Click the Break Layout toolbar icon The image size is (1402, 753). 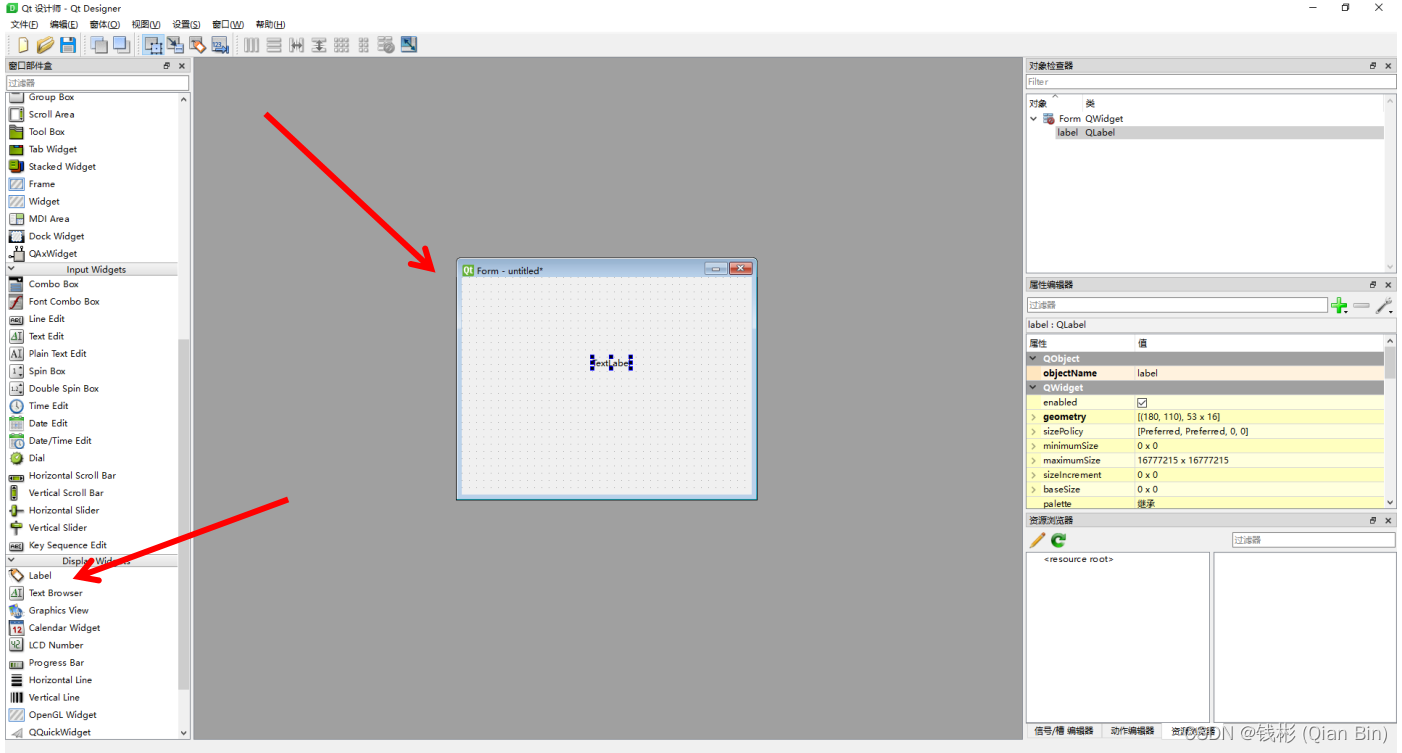(386, 45)
